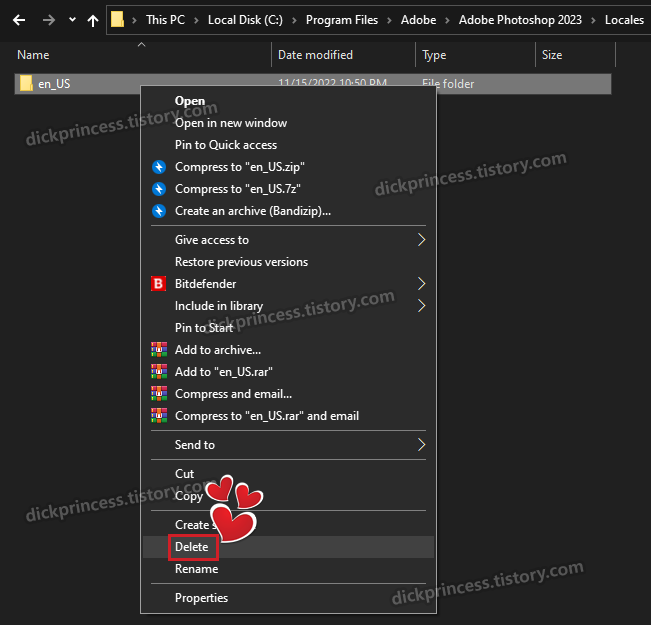This screenshot has width=651, height=625.
Task: Expand Include in library arrow
Action: (x=421, y=306)
